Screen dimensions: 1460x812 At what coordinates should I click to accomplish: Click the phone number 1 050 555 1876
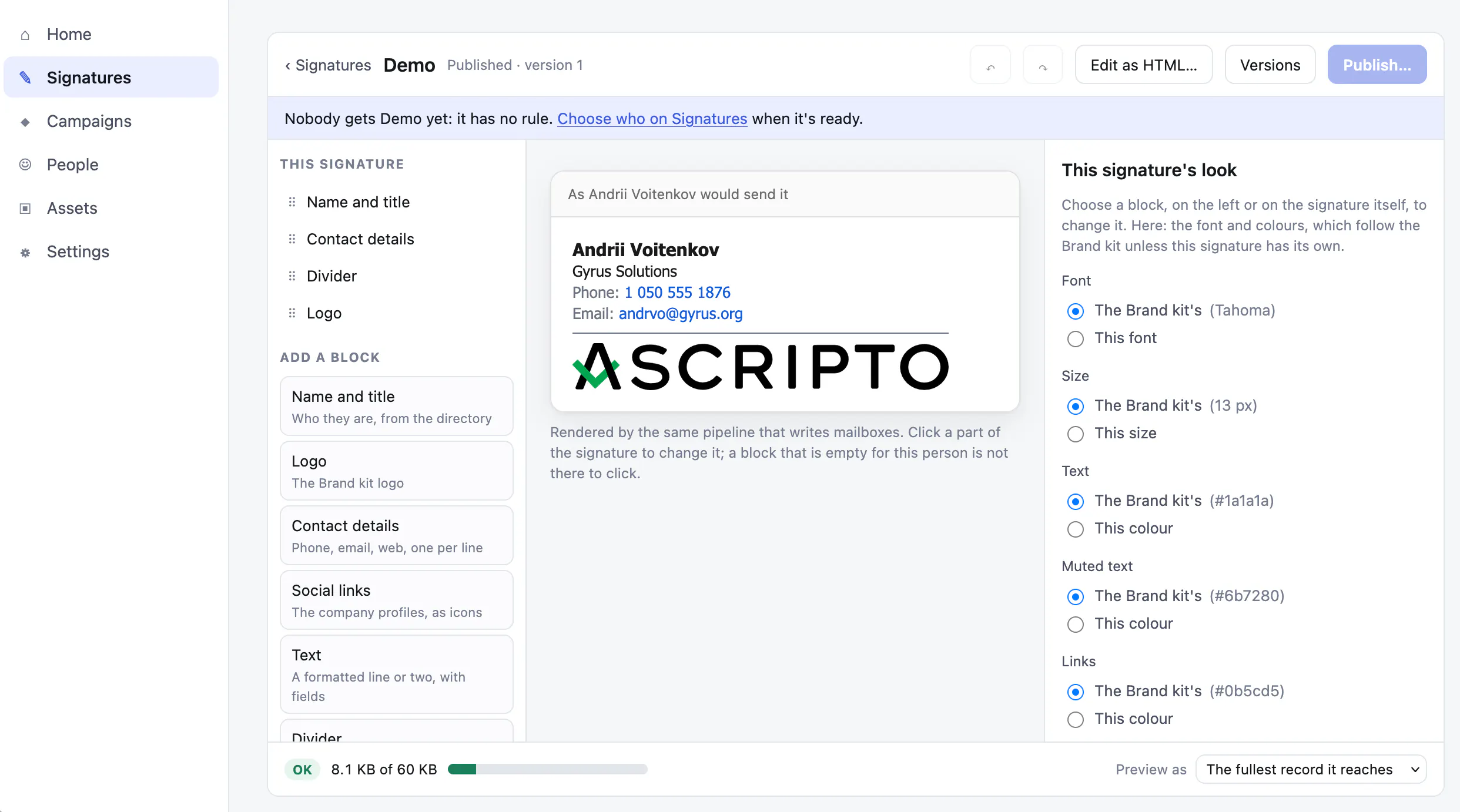click(x=677, y=293)
